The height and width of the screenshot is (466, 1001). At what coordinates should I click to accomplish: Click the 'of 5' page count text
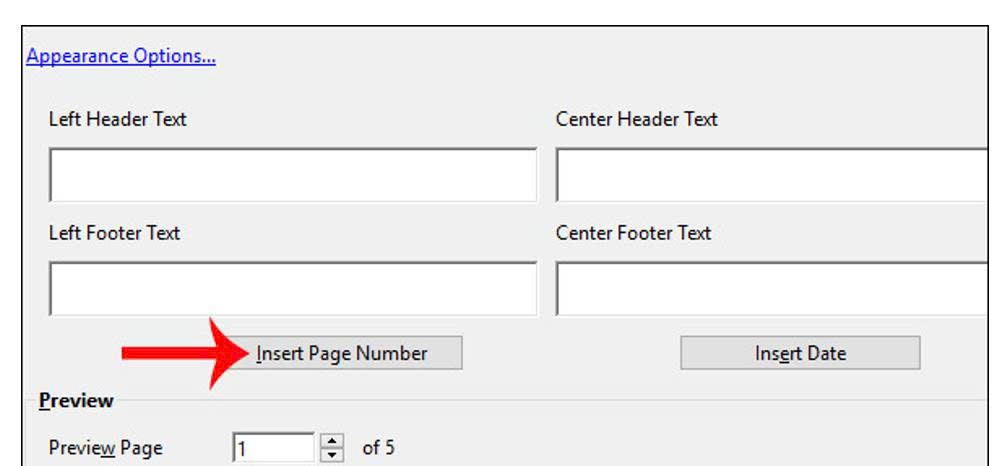click(x=378, y=448)
